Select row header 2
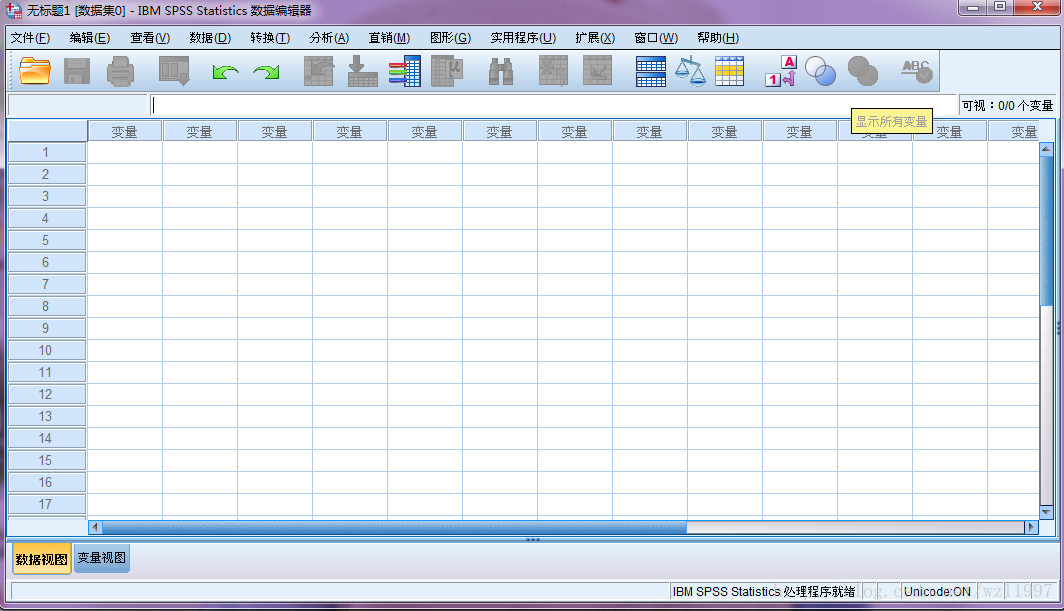 (46, 174)
